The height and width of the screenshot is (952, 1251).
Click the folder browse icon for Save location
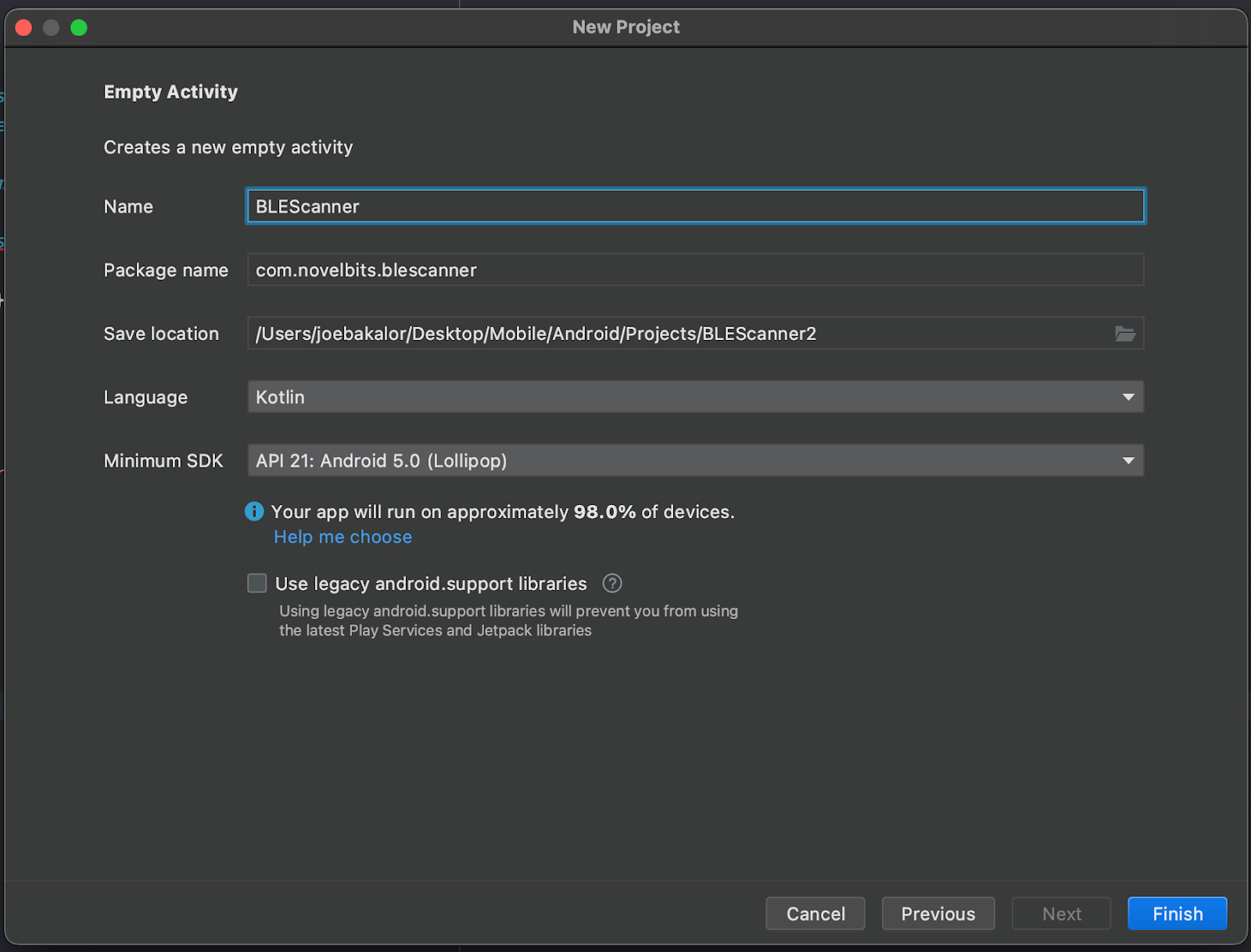pos(1124,334)
